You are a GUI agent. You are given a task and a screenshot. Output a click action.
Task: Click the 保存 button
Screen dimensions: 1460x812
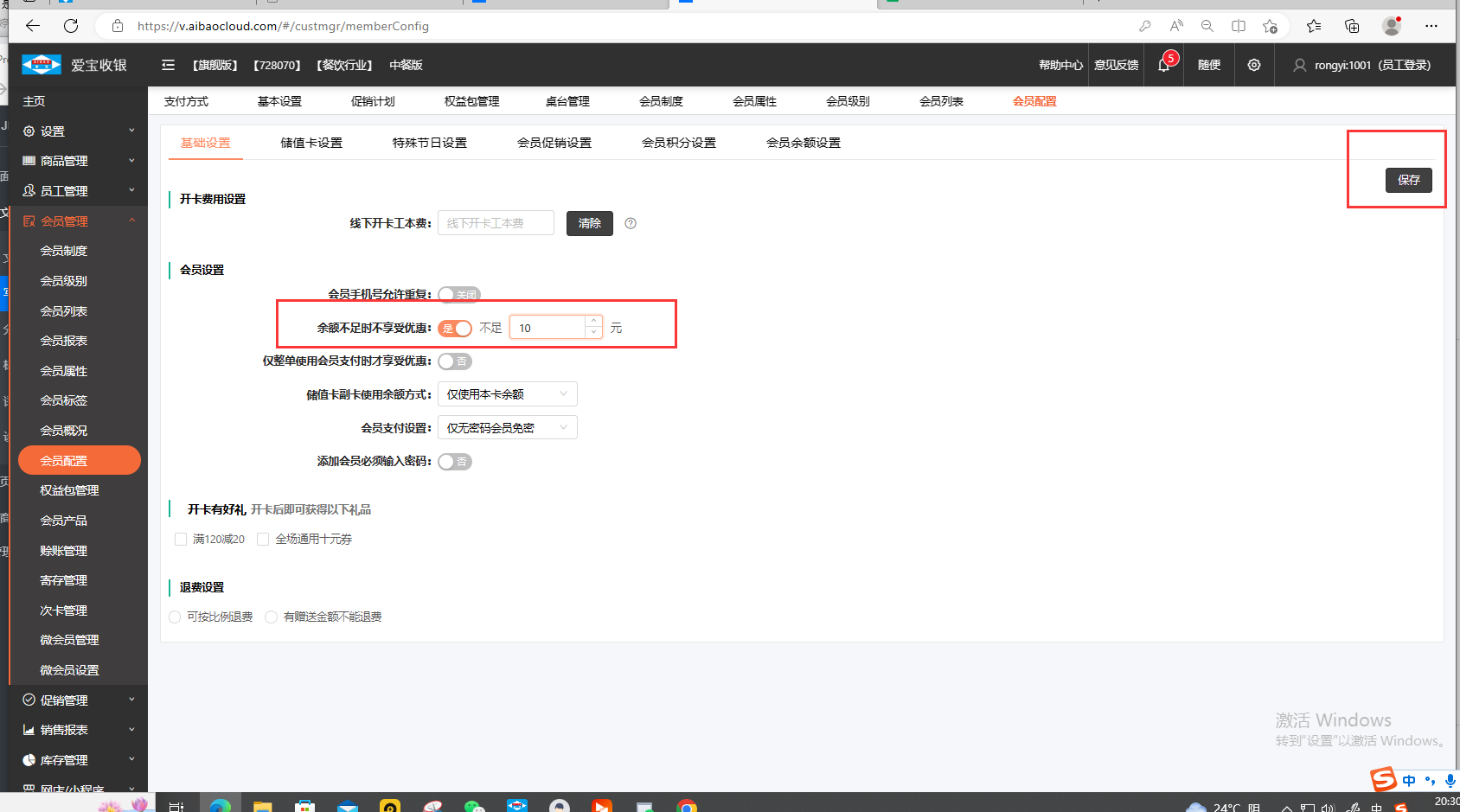coord(1408,180)
